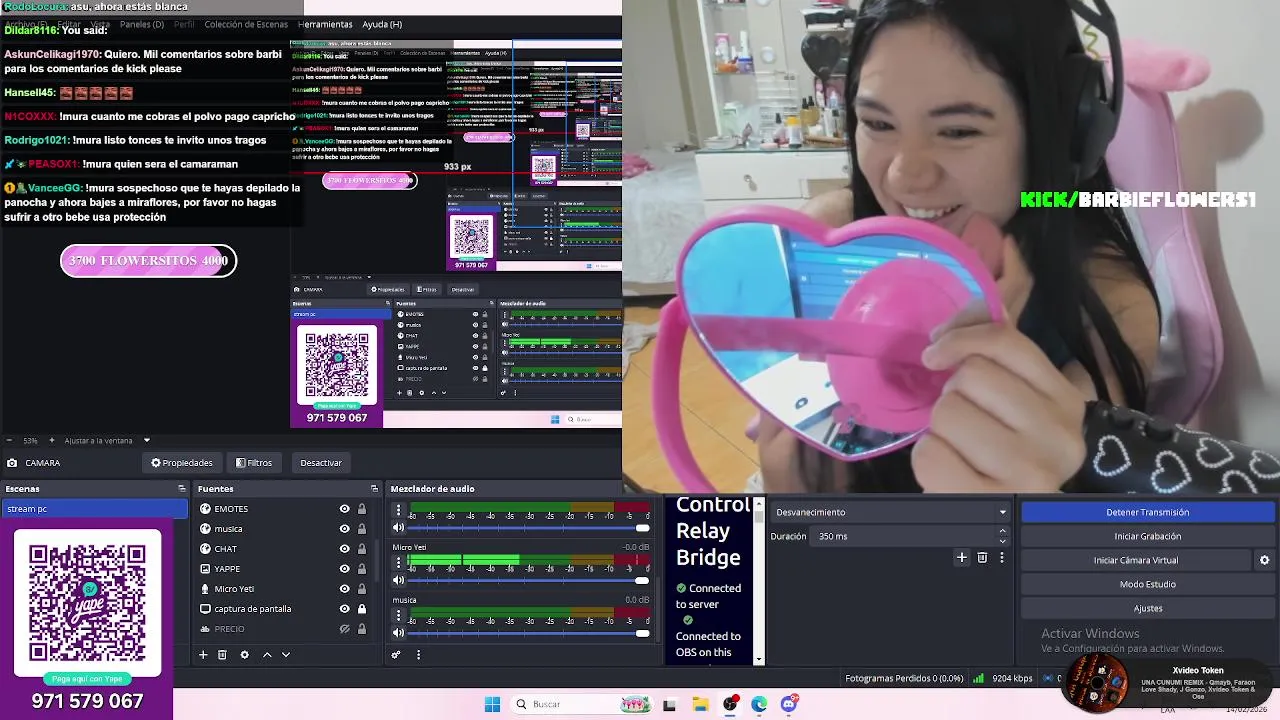Open File Explorer from the taskbar
The height and width of the screenshot is (720, 1280).
pos(700,704)
